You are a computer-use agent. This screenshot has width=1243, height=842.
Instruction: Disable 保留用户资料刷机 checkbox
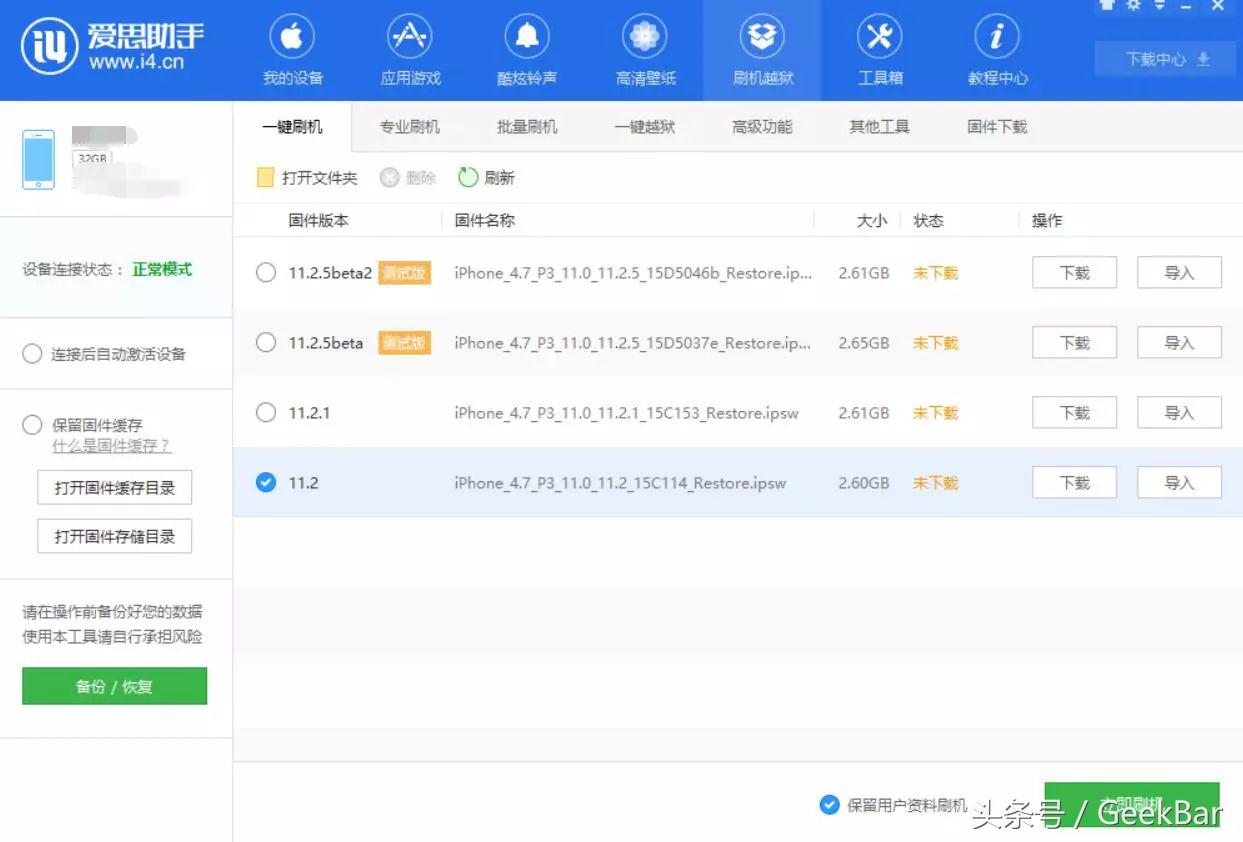(x=830, y=803)
